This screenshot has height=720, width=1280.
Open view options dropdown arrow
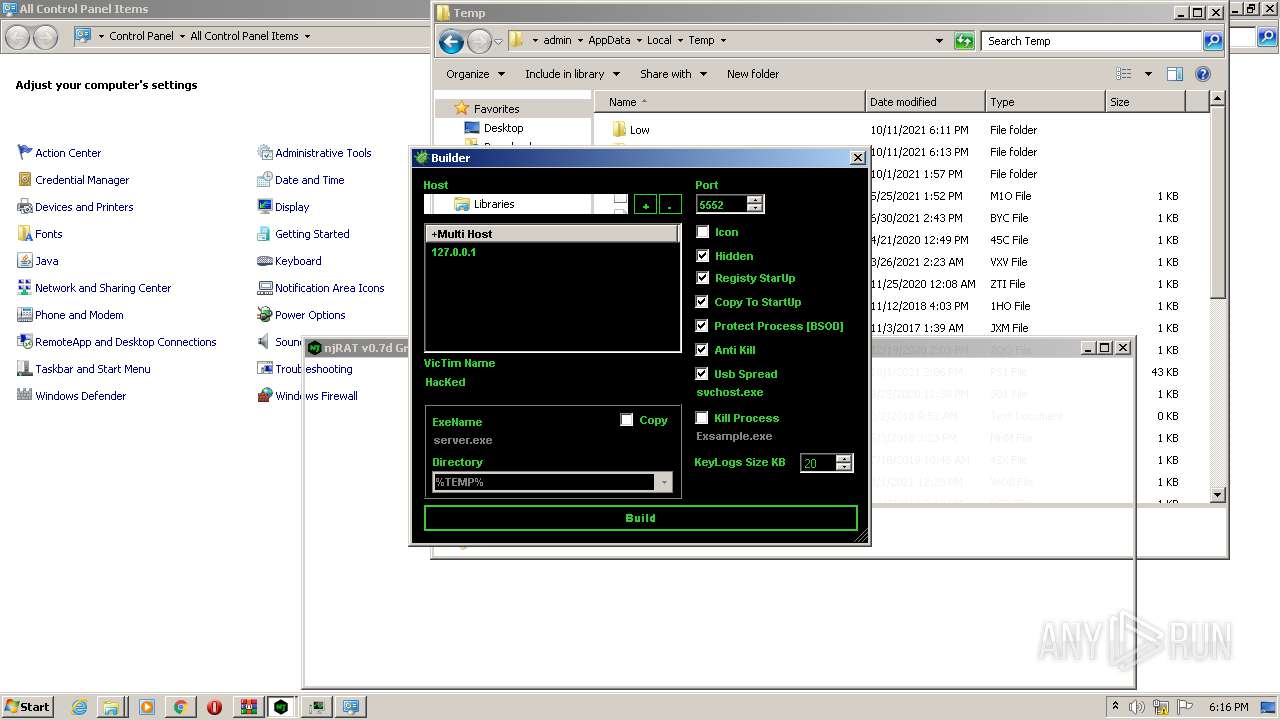1148,74
